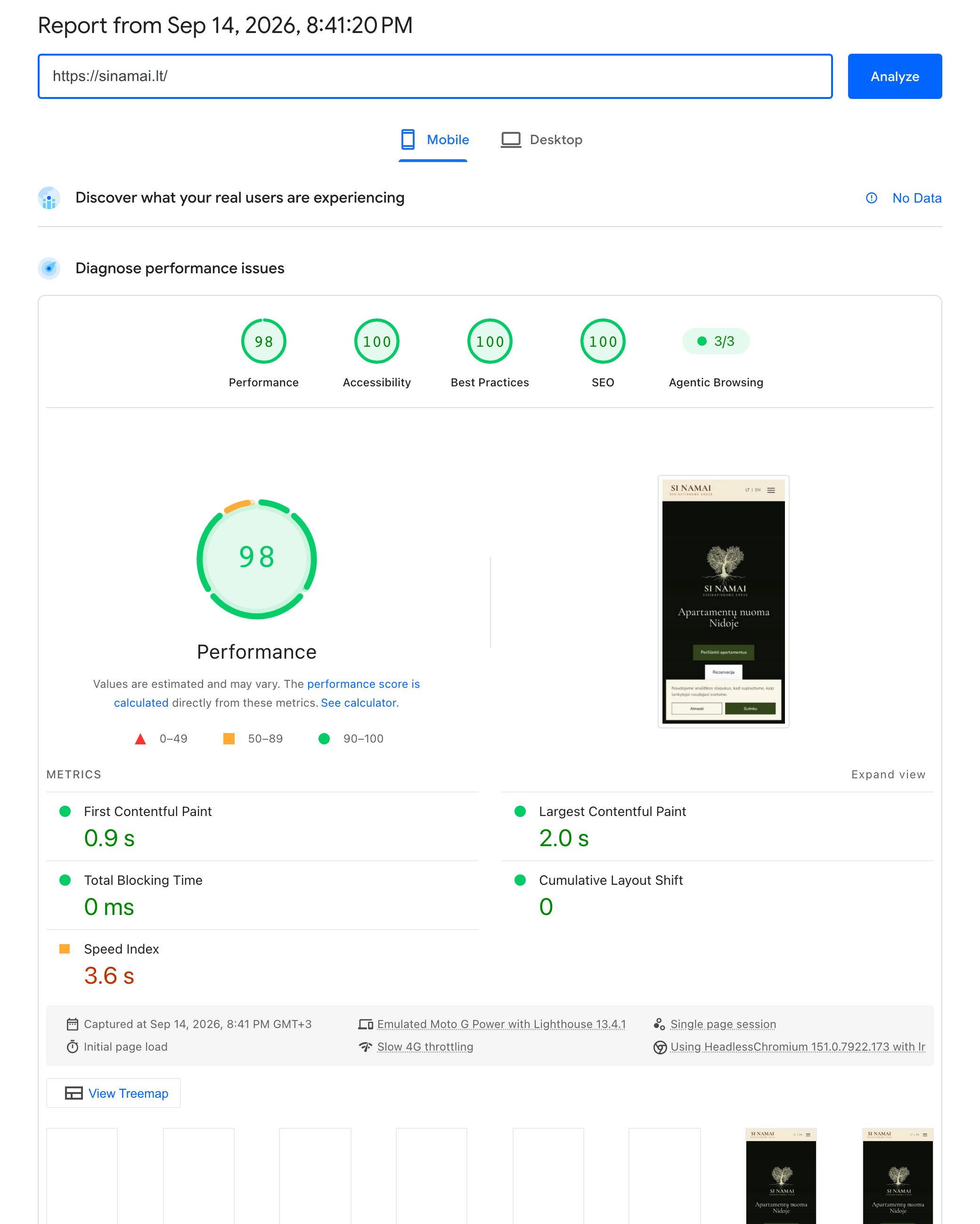Click the Mobile phone icon
The height and width of the screenshot is (1224, 980).
[408, 139]
